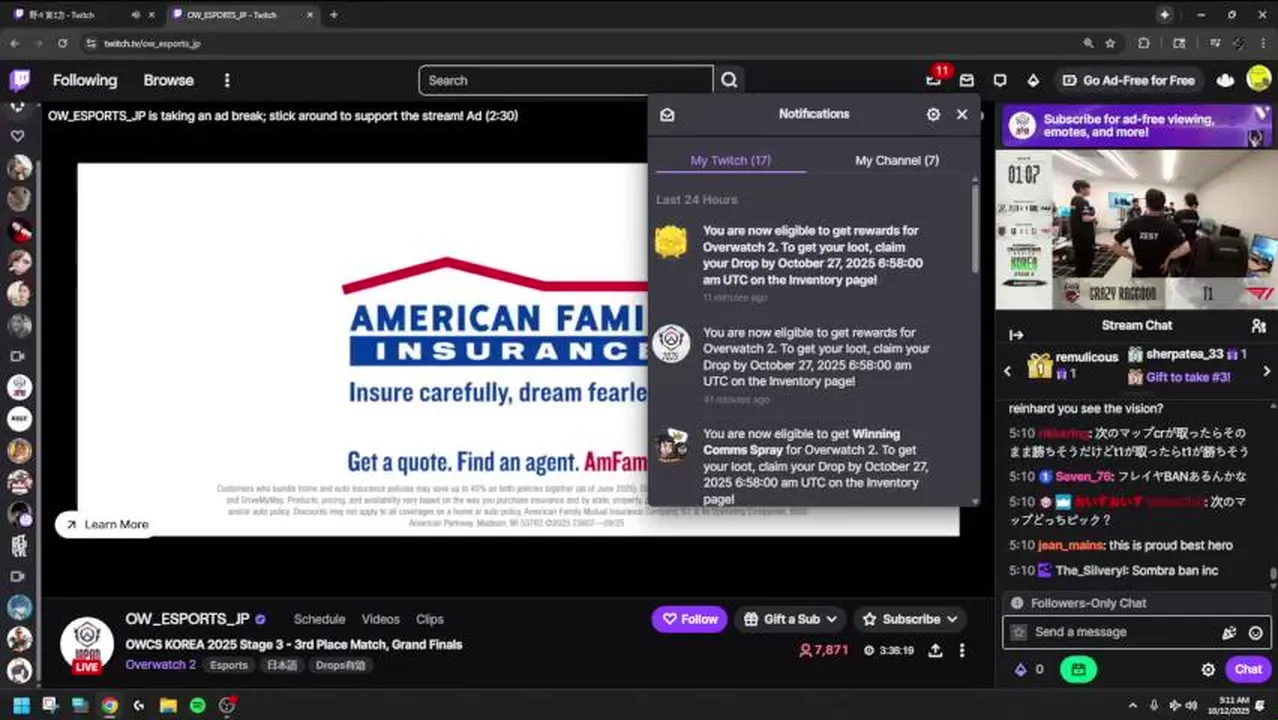Close the Notifications panel

962,114
